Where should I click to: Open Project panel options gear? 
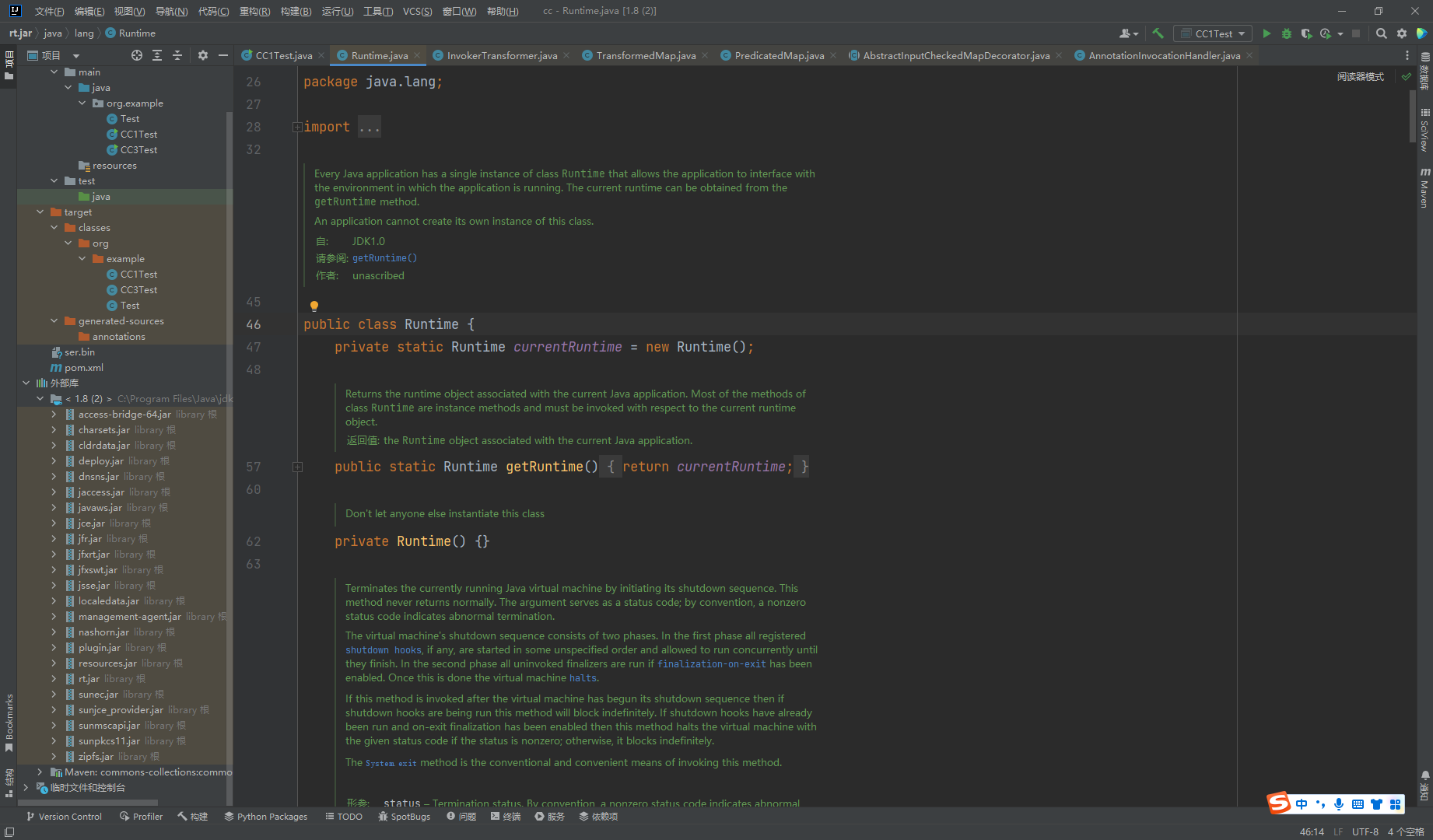click(x=203, y=55)
